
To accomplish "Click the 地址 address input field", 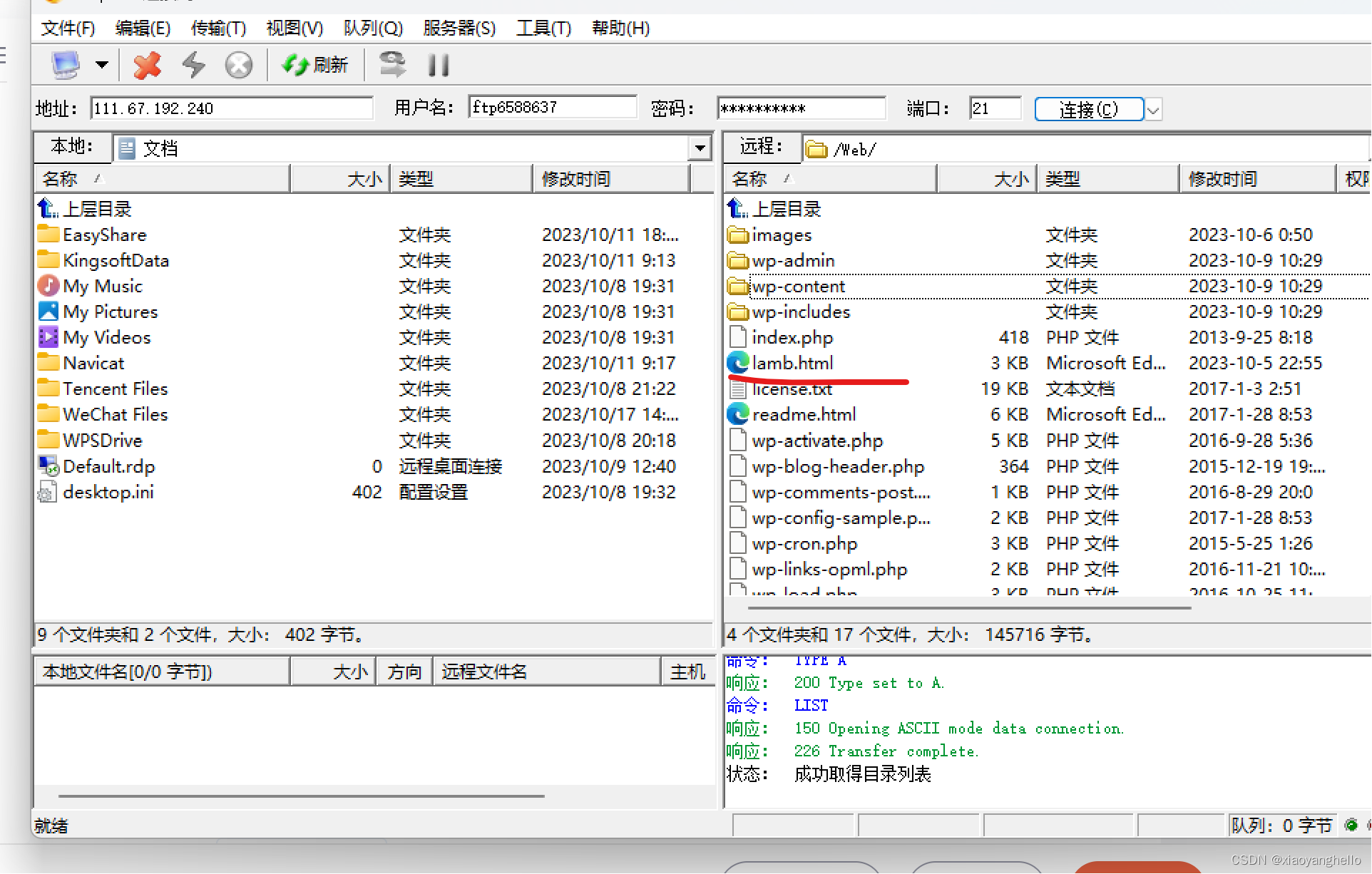I will click(232, 108).
